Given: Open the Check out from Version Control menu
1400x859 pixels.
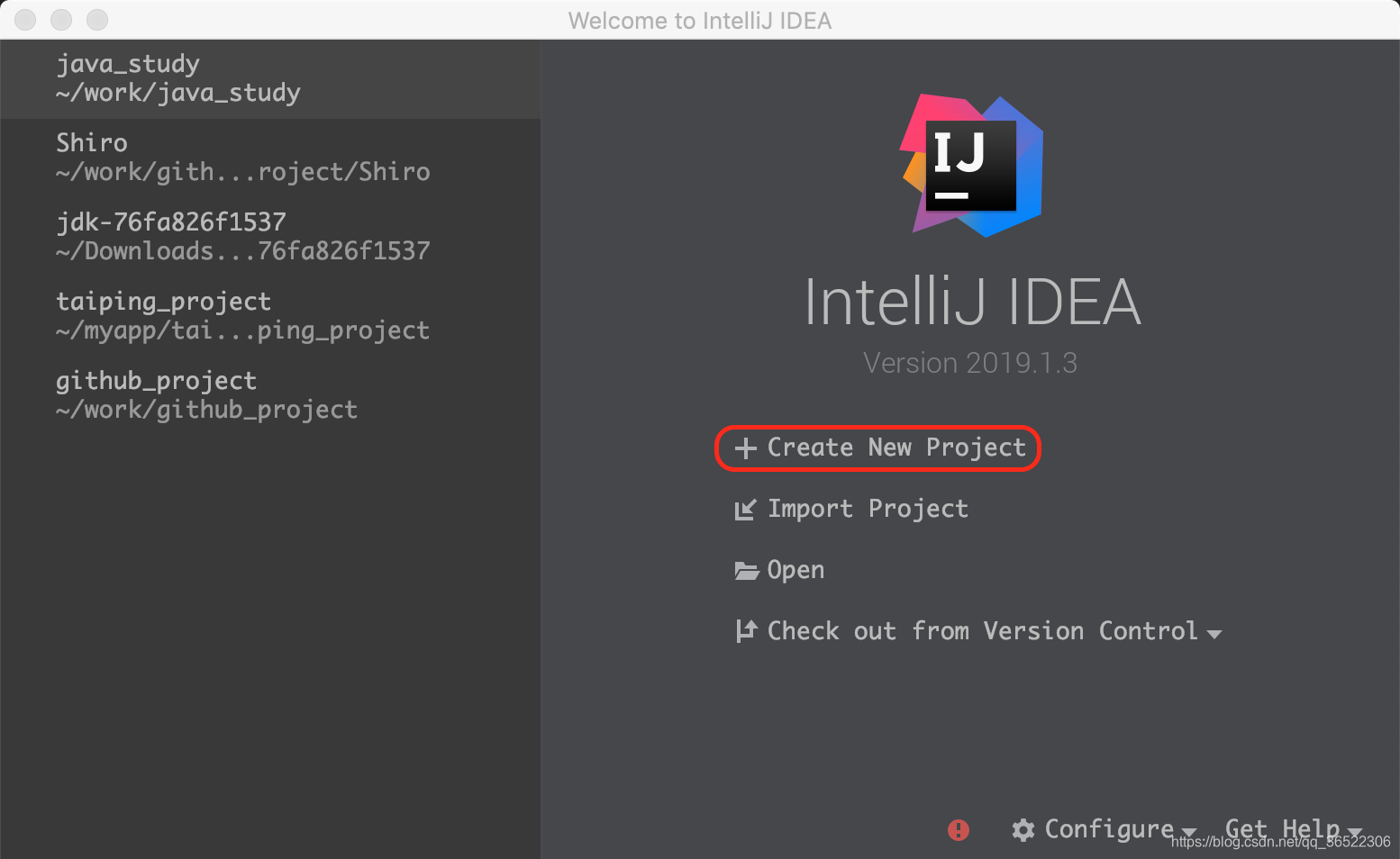Looking at the screenshot, I should [982, 631].
